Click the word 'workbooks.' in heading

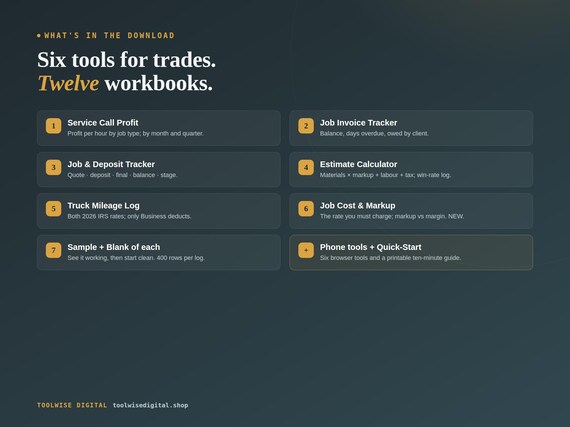pos(158,83)
